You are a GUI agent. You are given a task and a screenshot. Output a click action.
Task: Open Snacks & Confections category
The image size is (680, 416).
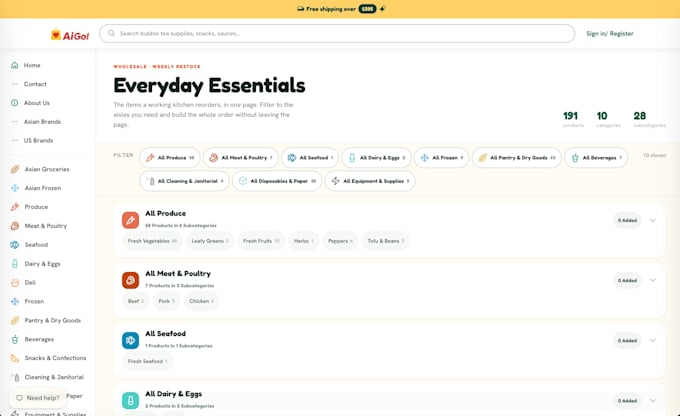point(55,358)
